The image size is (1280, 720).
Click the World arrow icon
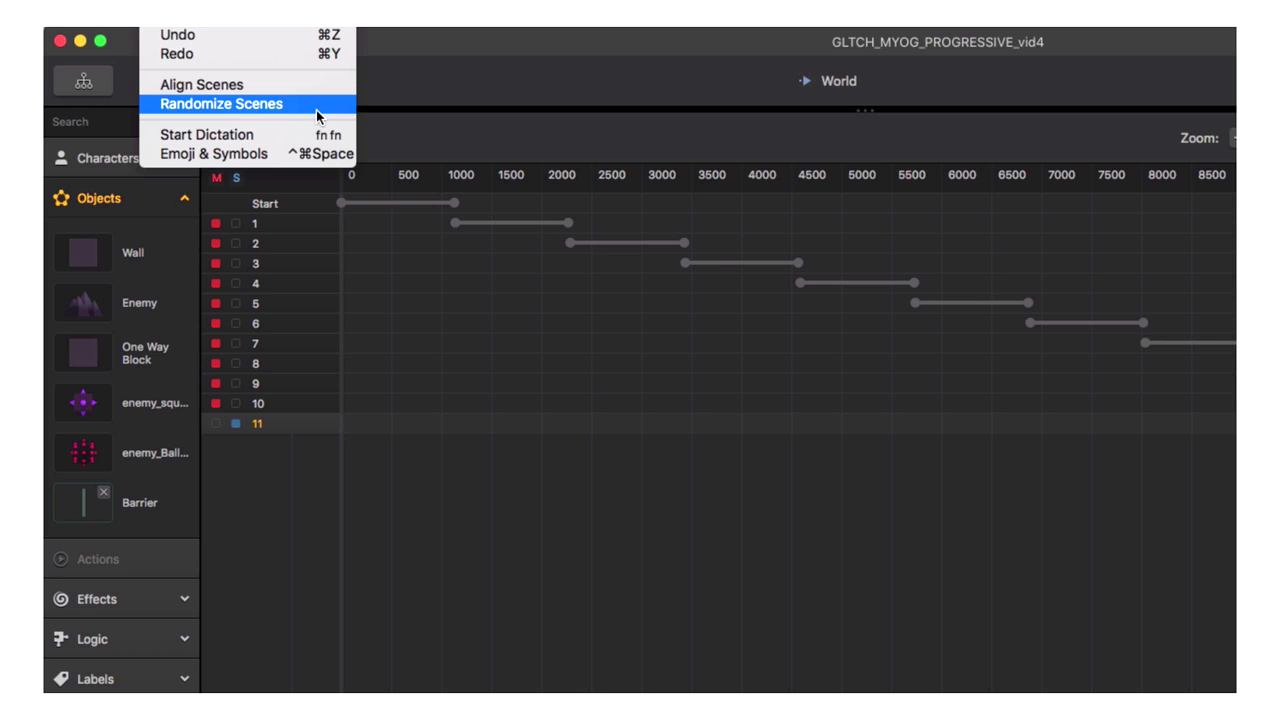point(805,81)
